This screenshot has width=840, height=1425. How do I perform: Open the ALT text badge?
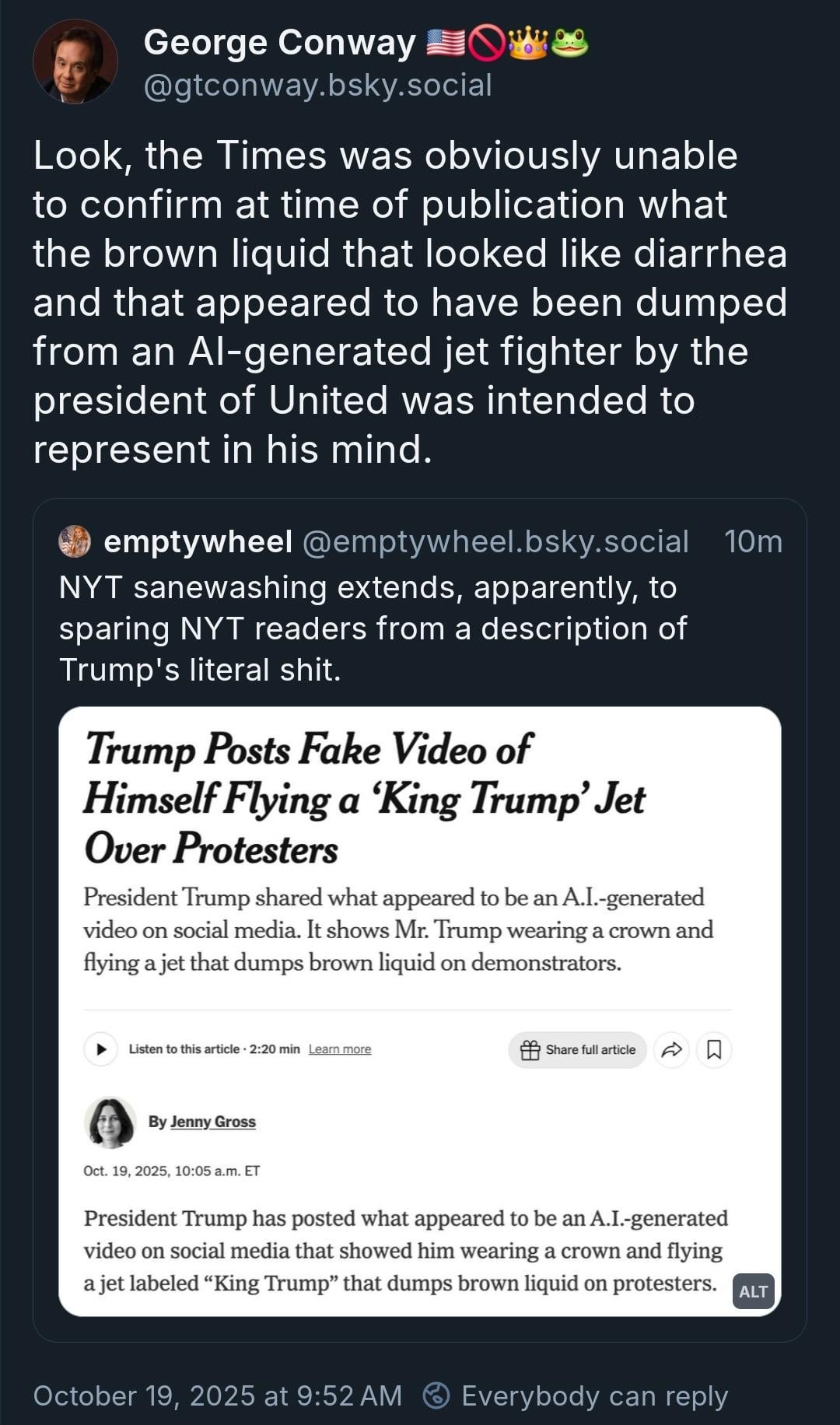pyautogui.click(x=753, y=1292)
